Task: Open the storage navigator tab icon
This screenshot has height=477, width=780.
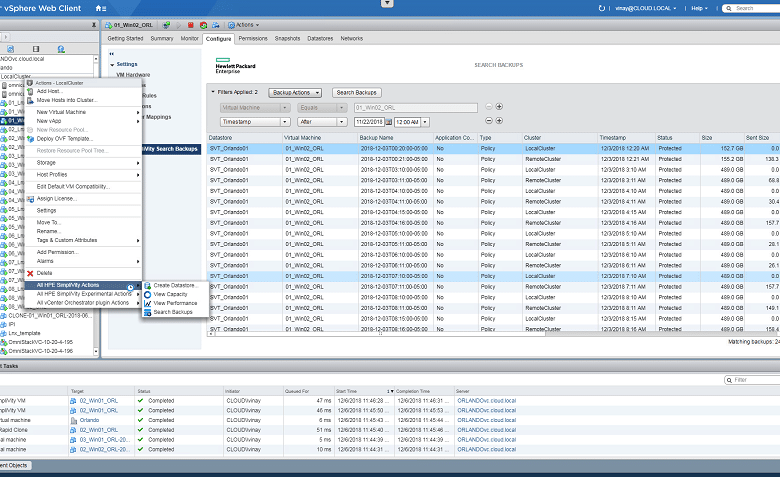Action: coord(36,49)
